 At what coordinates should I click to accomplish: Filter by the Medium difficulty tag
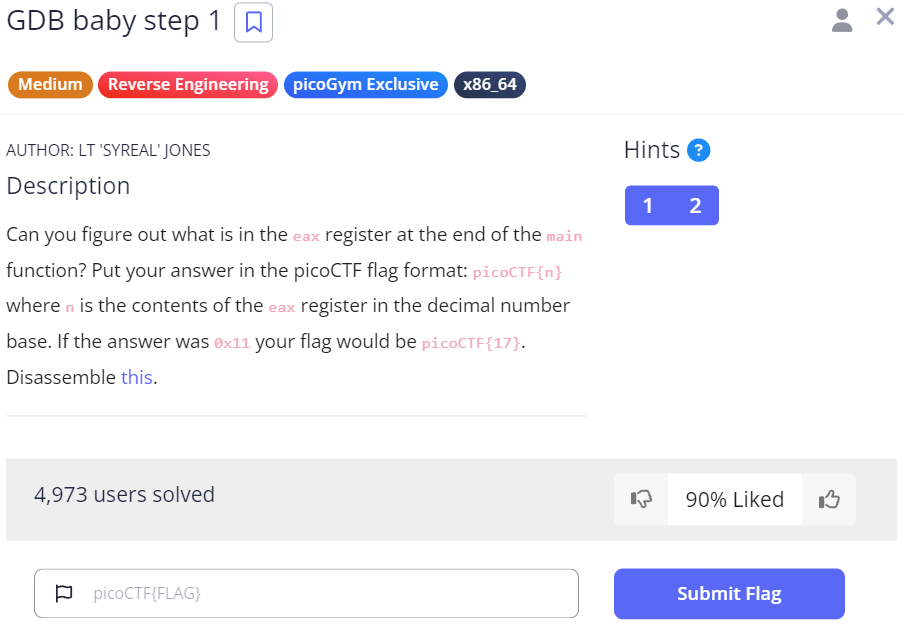tap(50, 85)
